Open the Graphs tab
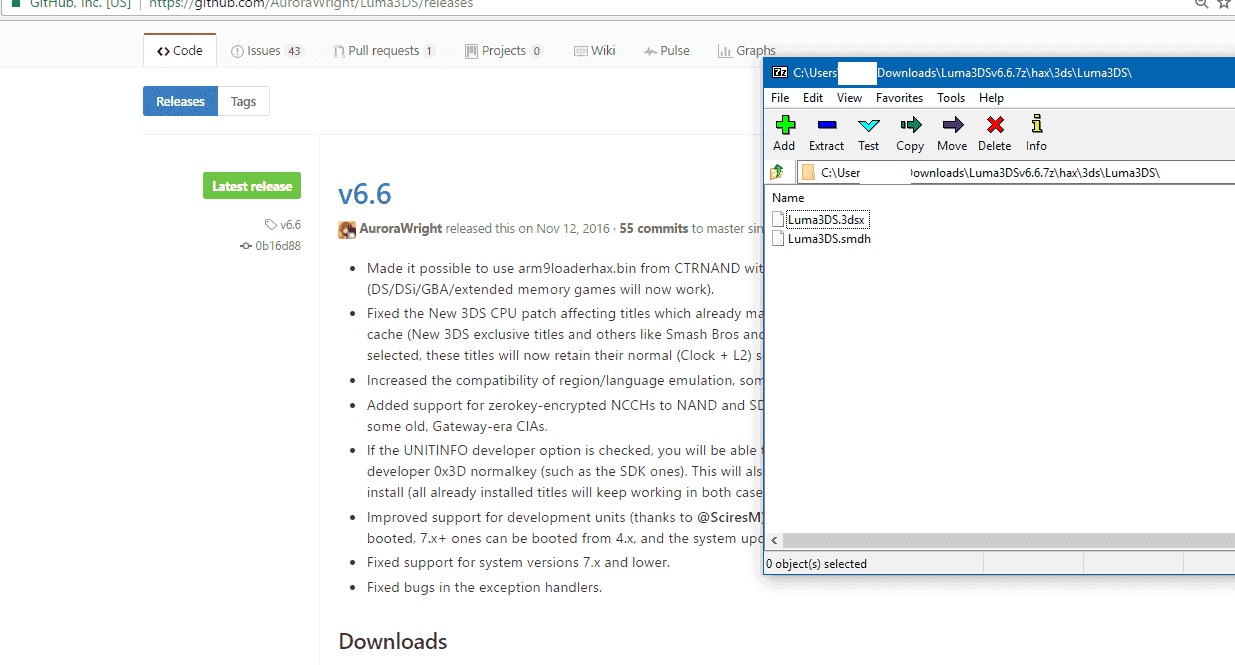1235x665 pixels. (x=747, y=51)
